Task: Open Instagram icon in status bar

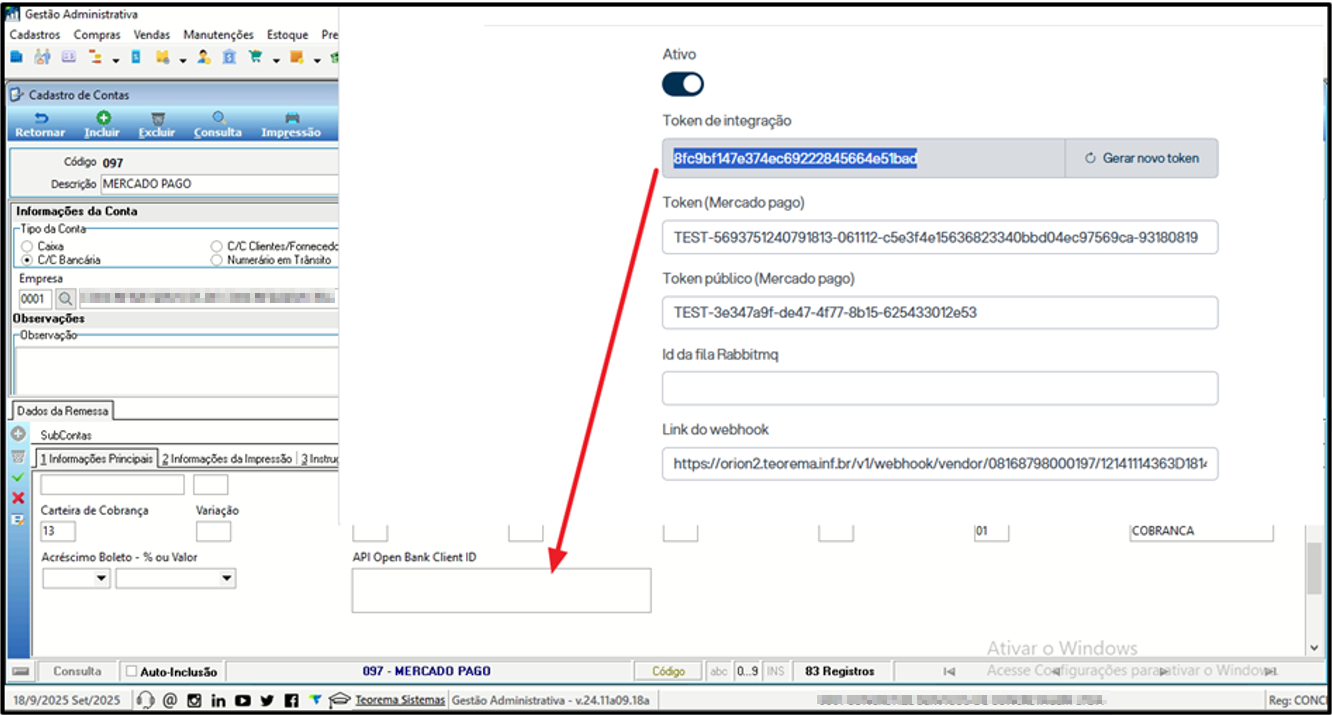Action: click(195, 700)
